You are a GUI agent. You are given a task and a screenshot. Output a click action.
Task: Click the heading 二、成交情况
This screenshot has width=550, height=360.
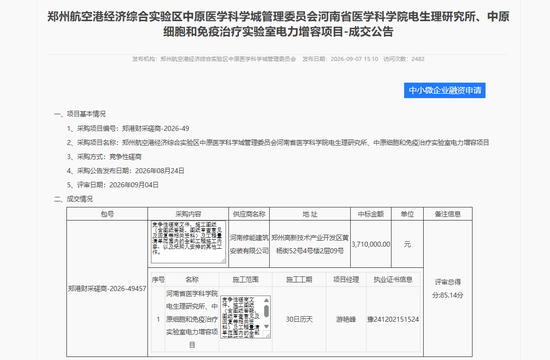pyautogui.click(x=73, y=199)
